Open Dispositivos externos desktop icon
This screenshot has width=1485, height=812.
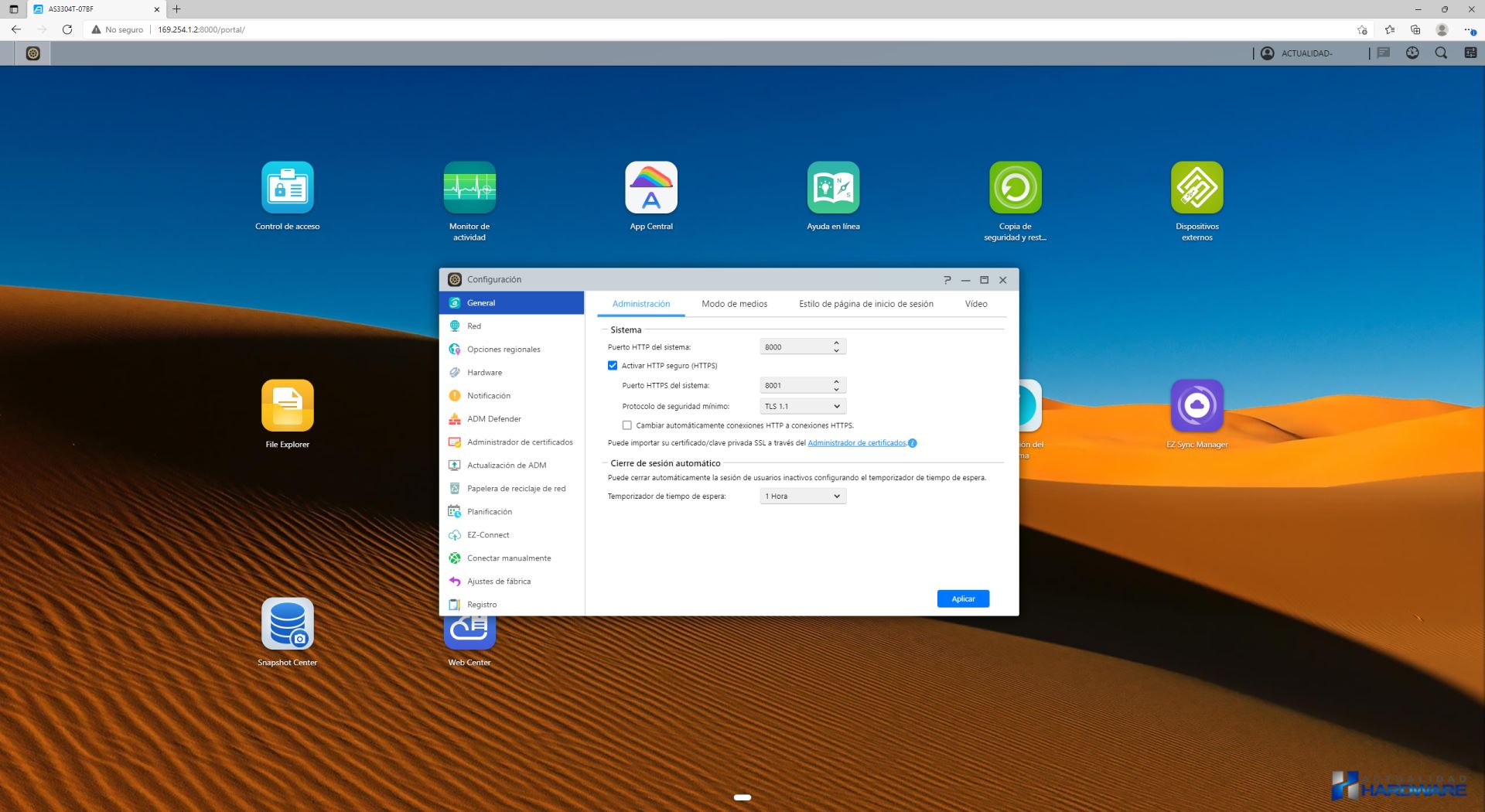tap(1197, 188)
